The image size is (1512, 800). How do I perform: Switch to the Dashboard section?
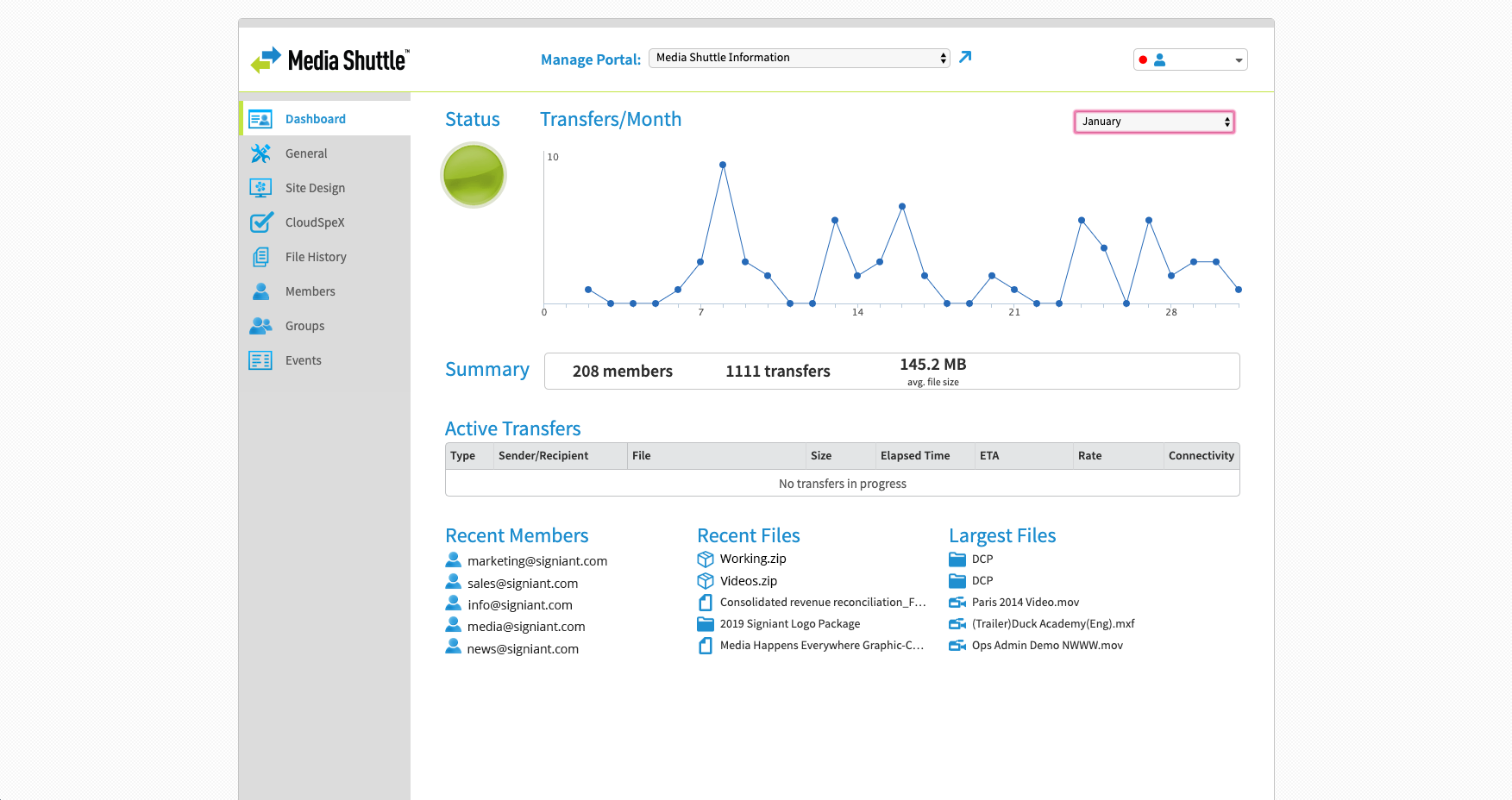pyautogui.click(x=315, y=118)
